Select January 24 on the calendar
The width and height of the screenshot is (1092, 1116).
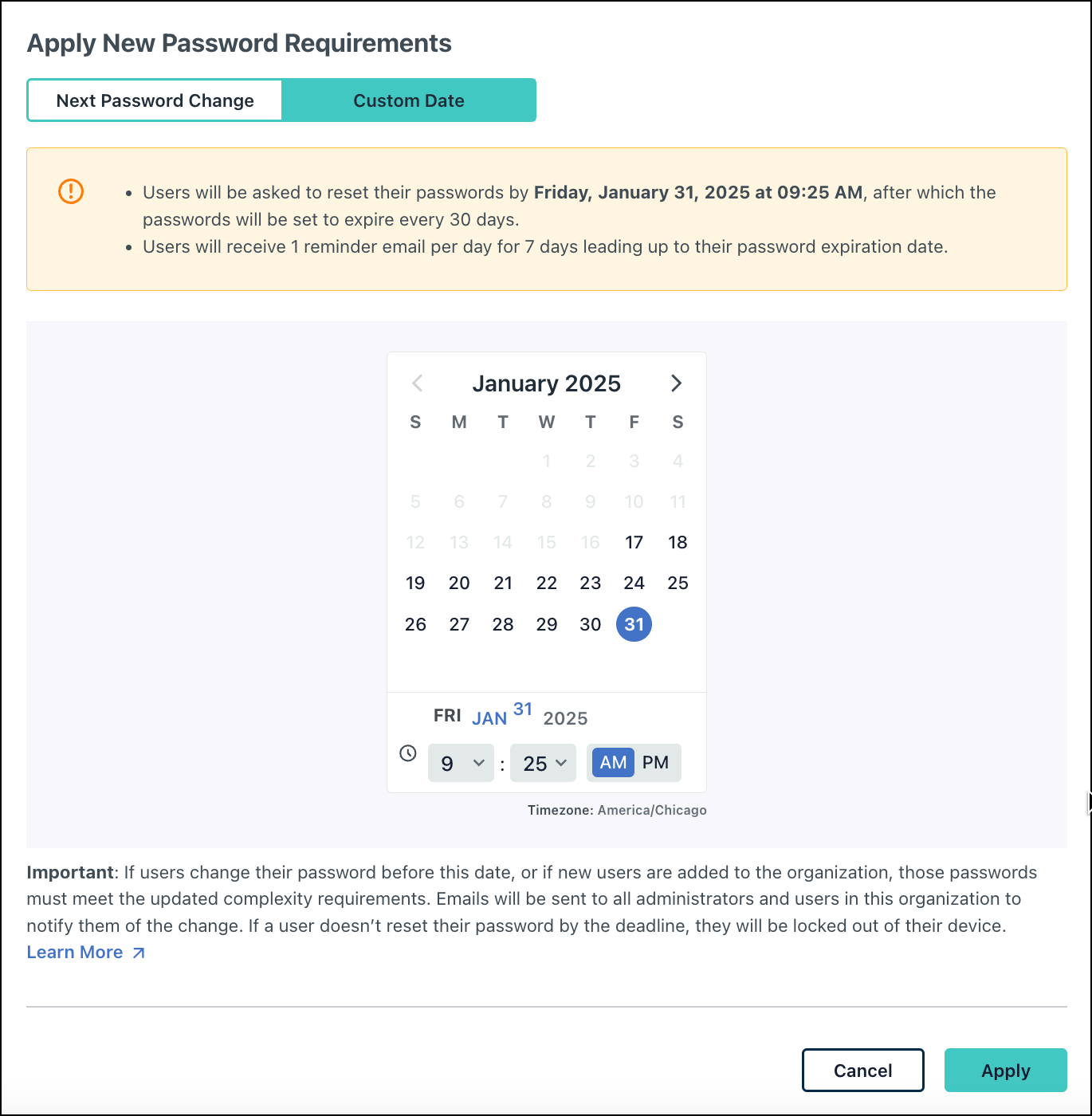634,583
